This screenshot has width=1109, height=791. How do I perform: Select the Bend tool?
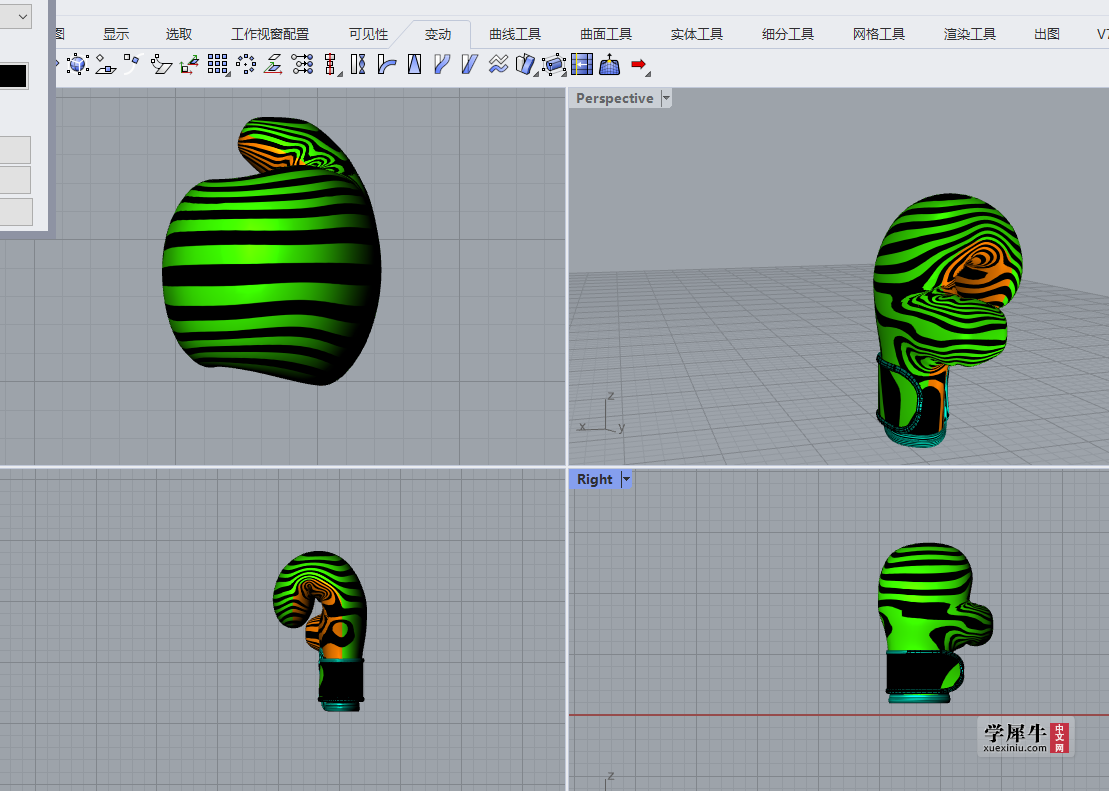(x=386, y=65)
